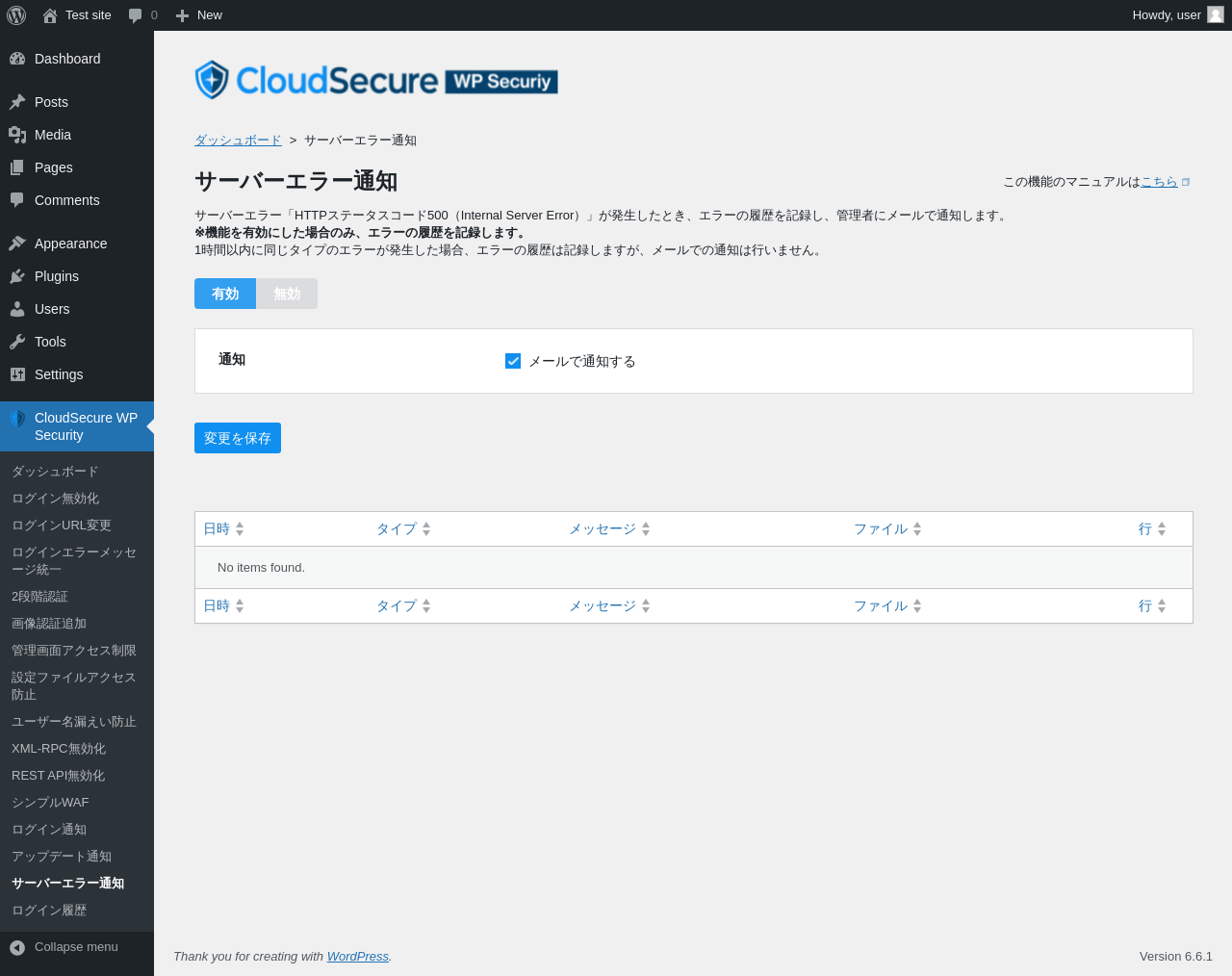Open REST API無効化 submenu item

coord(77,776)
